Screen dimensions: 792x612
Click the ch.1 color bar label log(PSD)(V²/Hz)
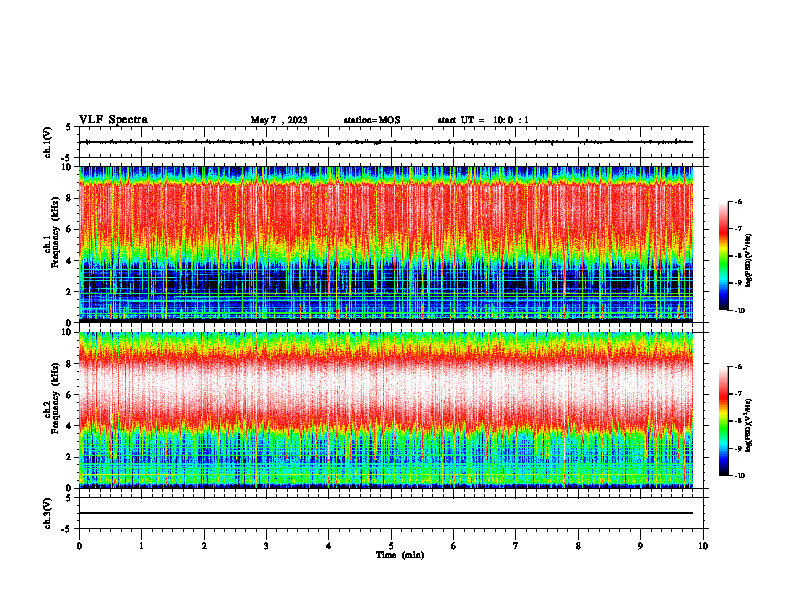click(749, 261)
